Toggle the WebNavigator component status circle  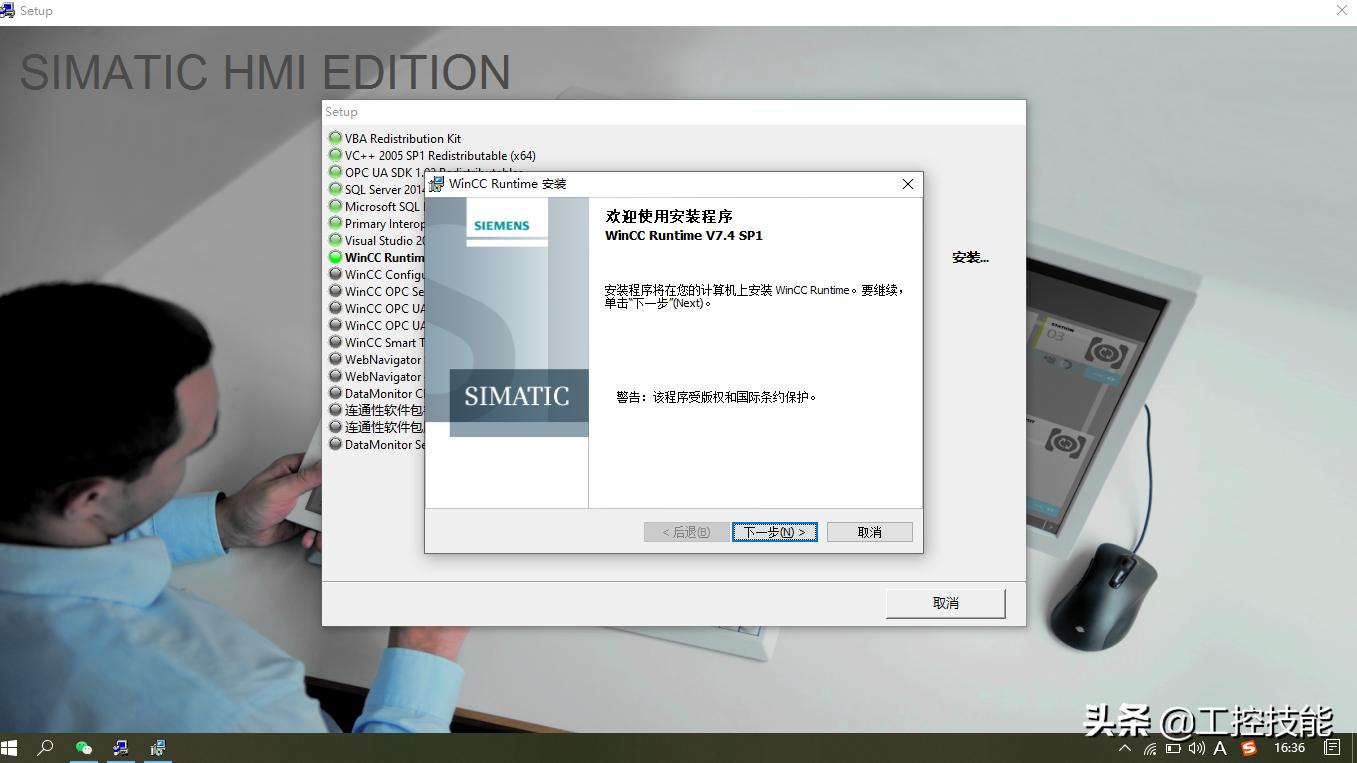[335, 359]
